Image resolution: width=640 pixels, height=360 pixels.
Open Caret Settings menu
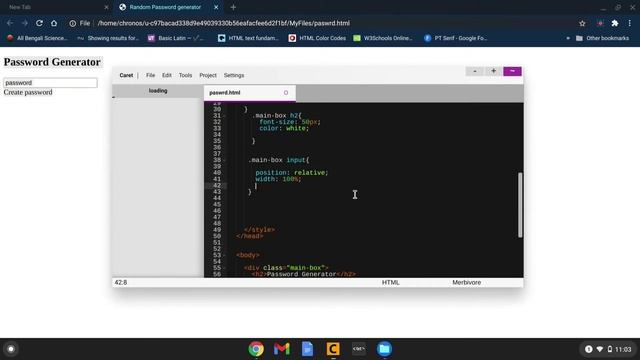coord(234,76)
